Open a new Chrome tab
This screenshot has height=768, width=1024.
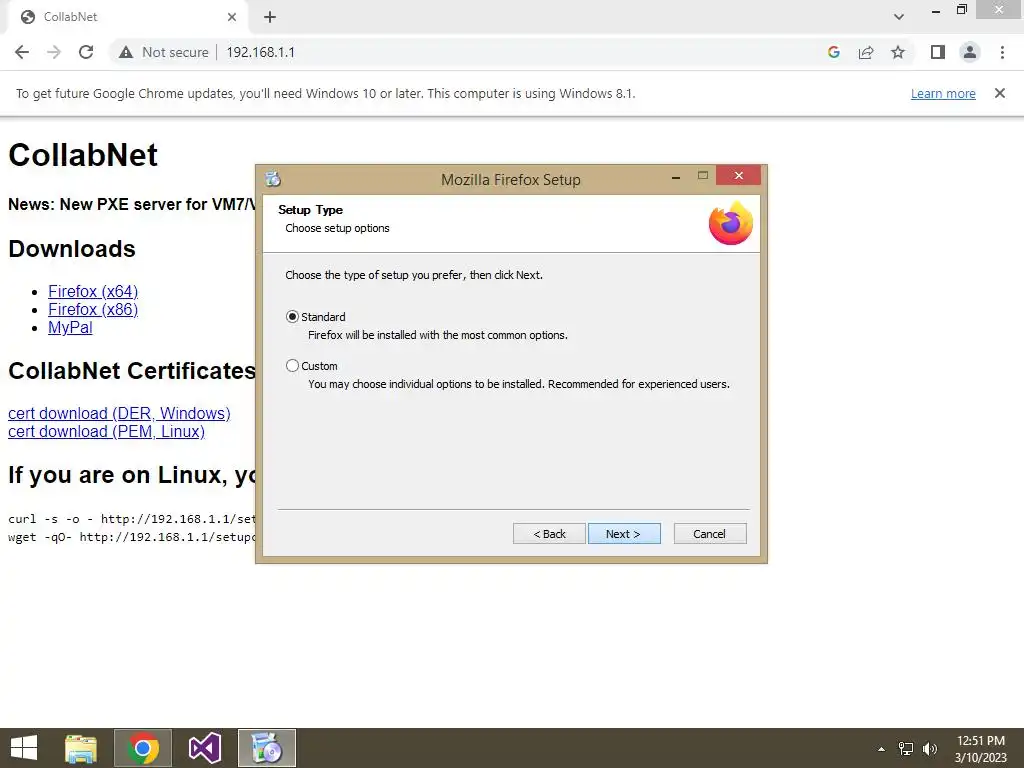(270, 17)
